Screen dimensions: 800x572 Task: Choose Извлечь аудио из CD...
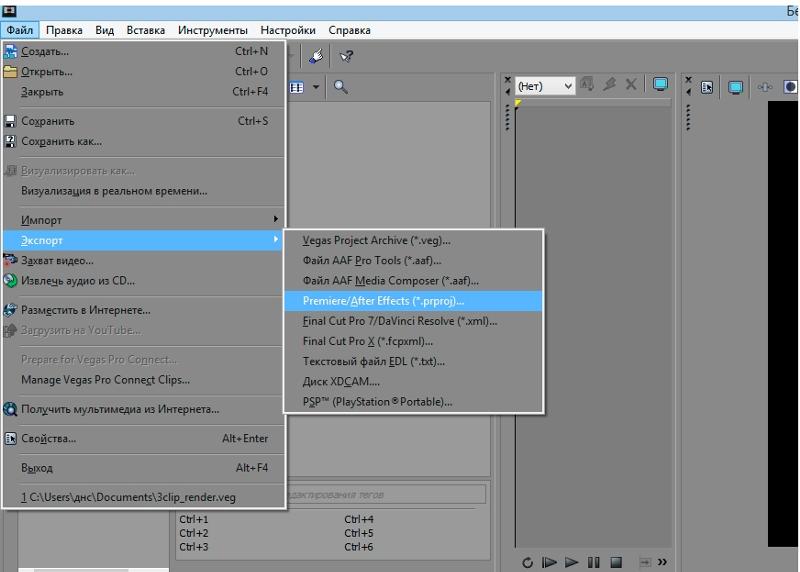pyautogui.click(x=143, y=281)
